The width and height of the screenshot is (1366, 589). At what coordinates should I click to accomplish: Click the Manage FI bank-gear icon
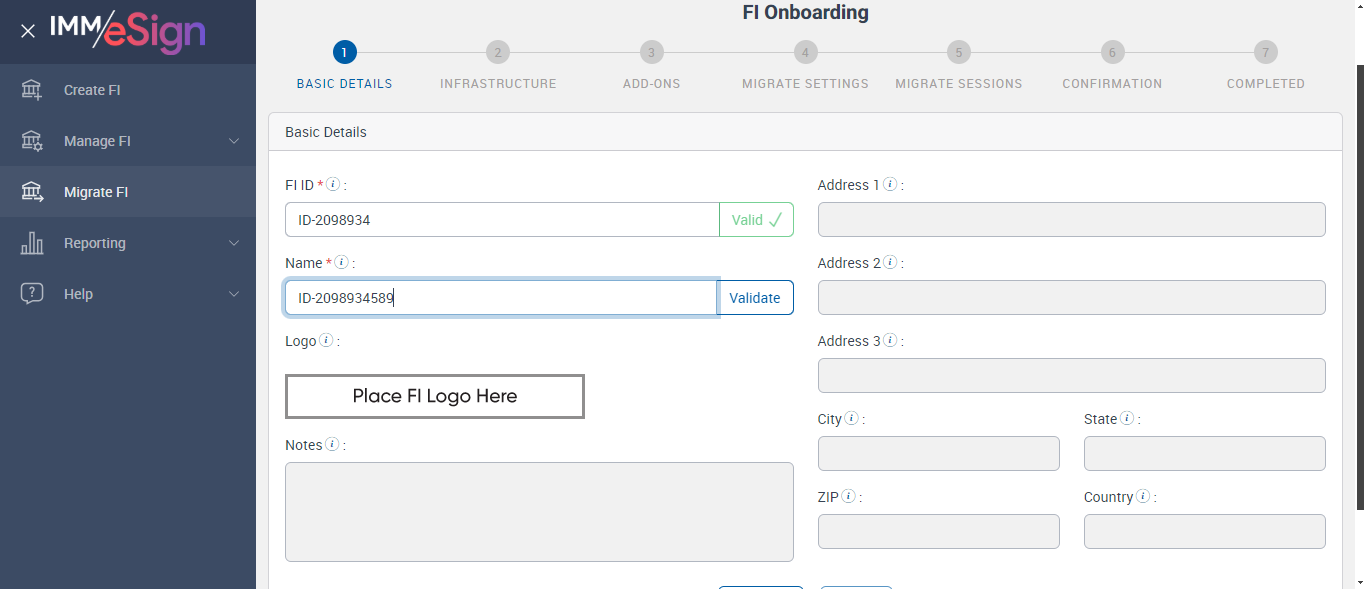click(32, 141)
